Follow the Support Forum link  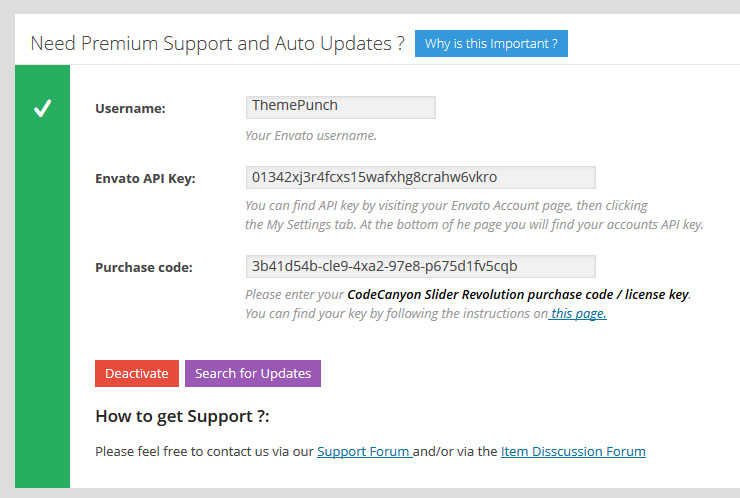pyautogui.click(x=363, y=451)
